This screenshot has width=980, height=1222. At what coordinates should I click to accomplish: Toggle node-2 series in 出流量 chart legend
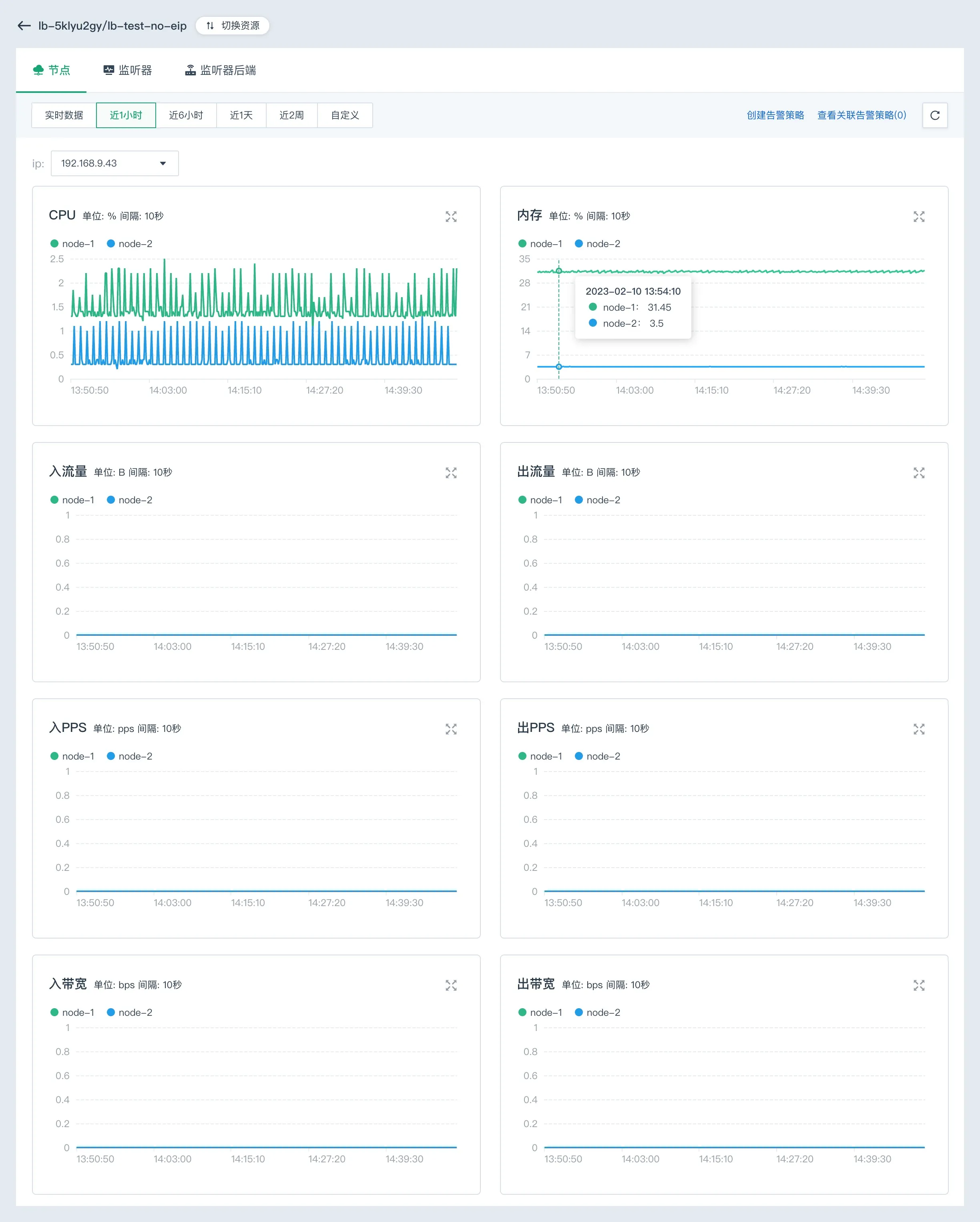tap(597, 500)
